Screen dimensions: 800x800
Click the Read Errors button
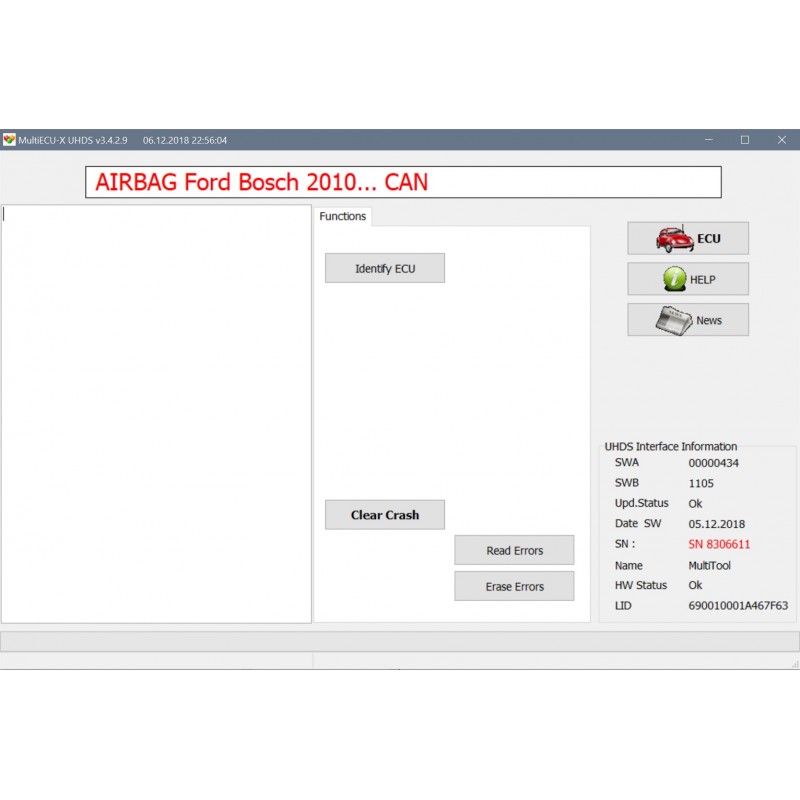(x=514, y=551)
